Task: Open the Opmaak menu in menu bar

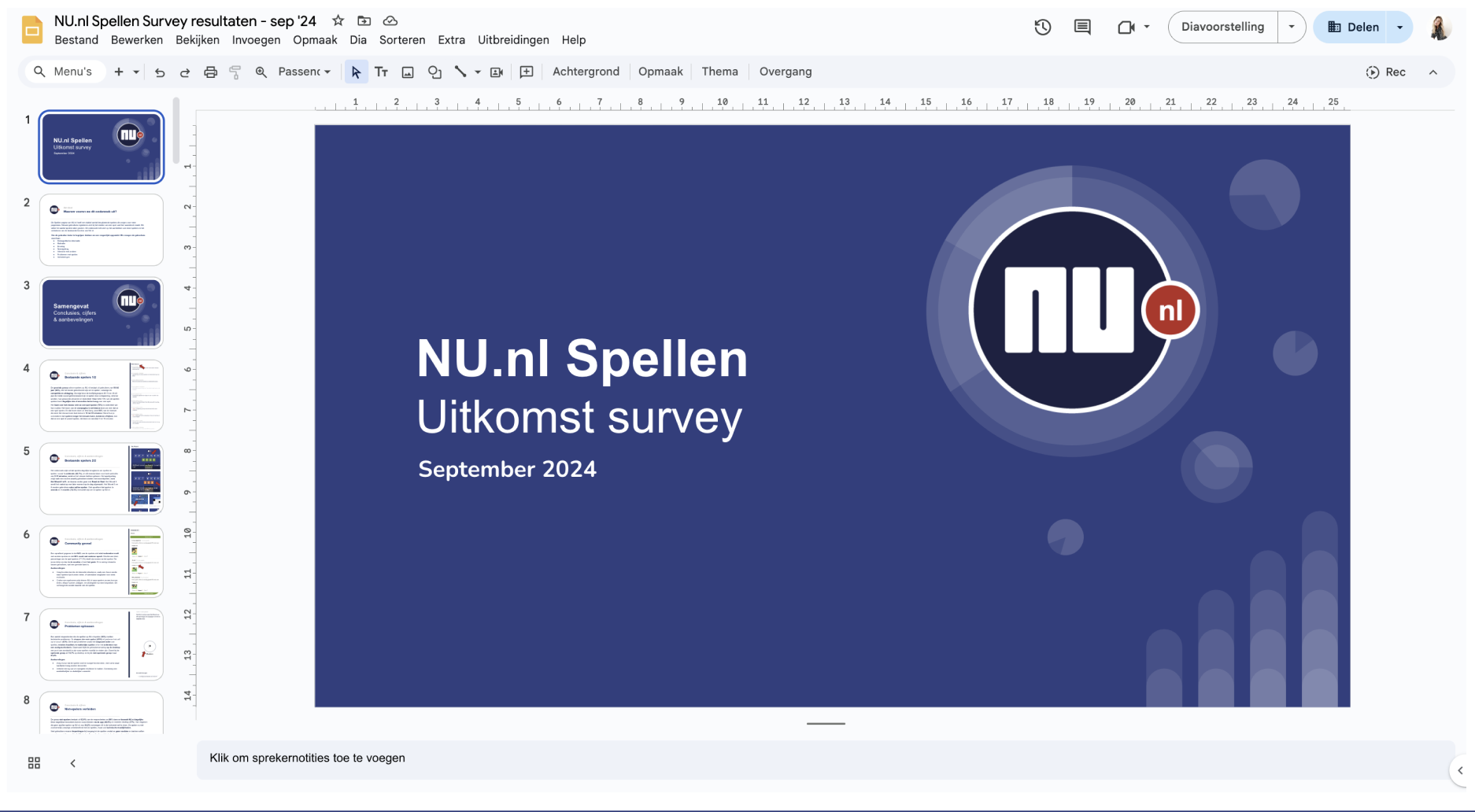Action: [x=315, y=40]
